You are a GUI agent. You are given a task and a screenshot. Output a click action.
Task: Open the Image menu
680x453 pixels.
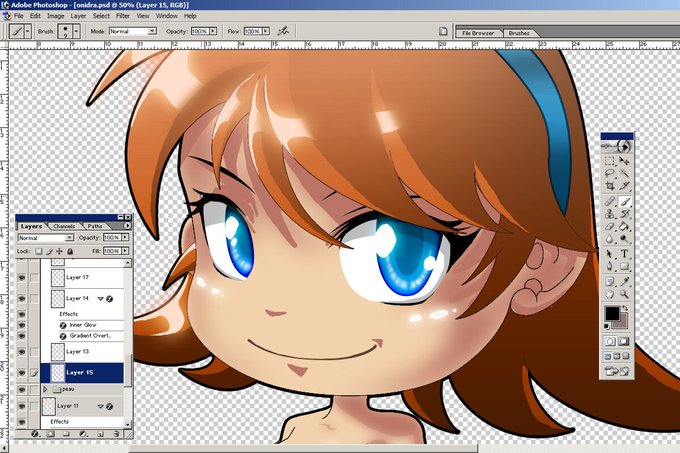[56, 16]
